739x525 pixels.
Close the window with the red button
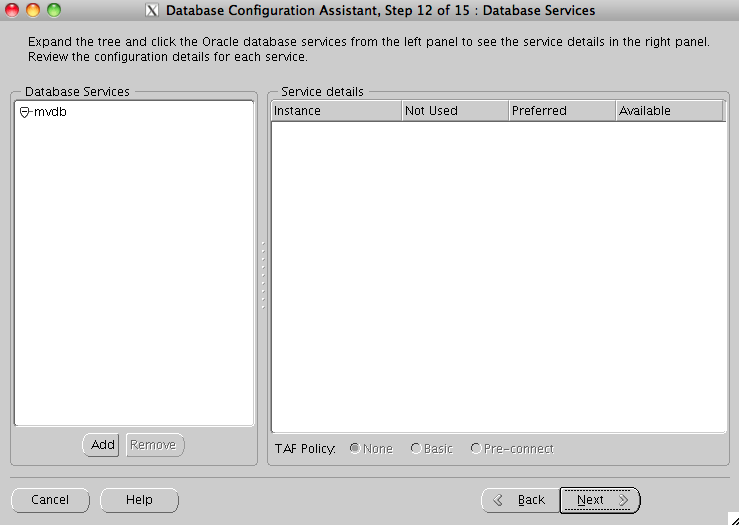click(x=13, y=11)
